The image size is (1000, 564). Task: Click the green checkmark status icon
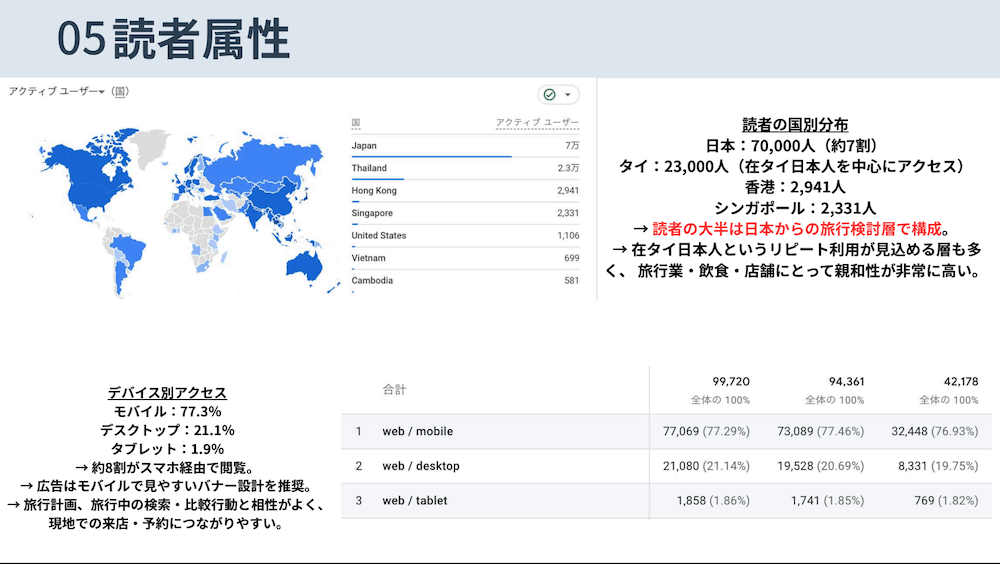(x=548, y=95)
